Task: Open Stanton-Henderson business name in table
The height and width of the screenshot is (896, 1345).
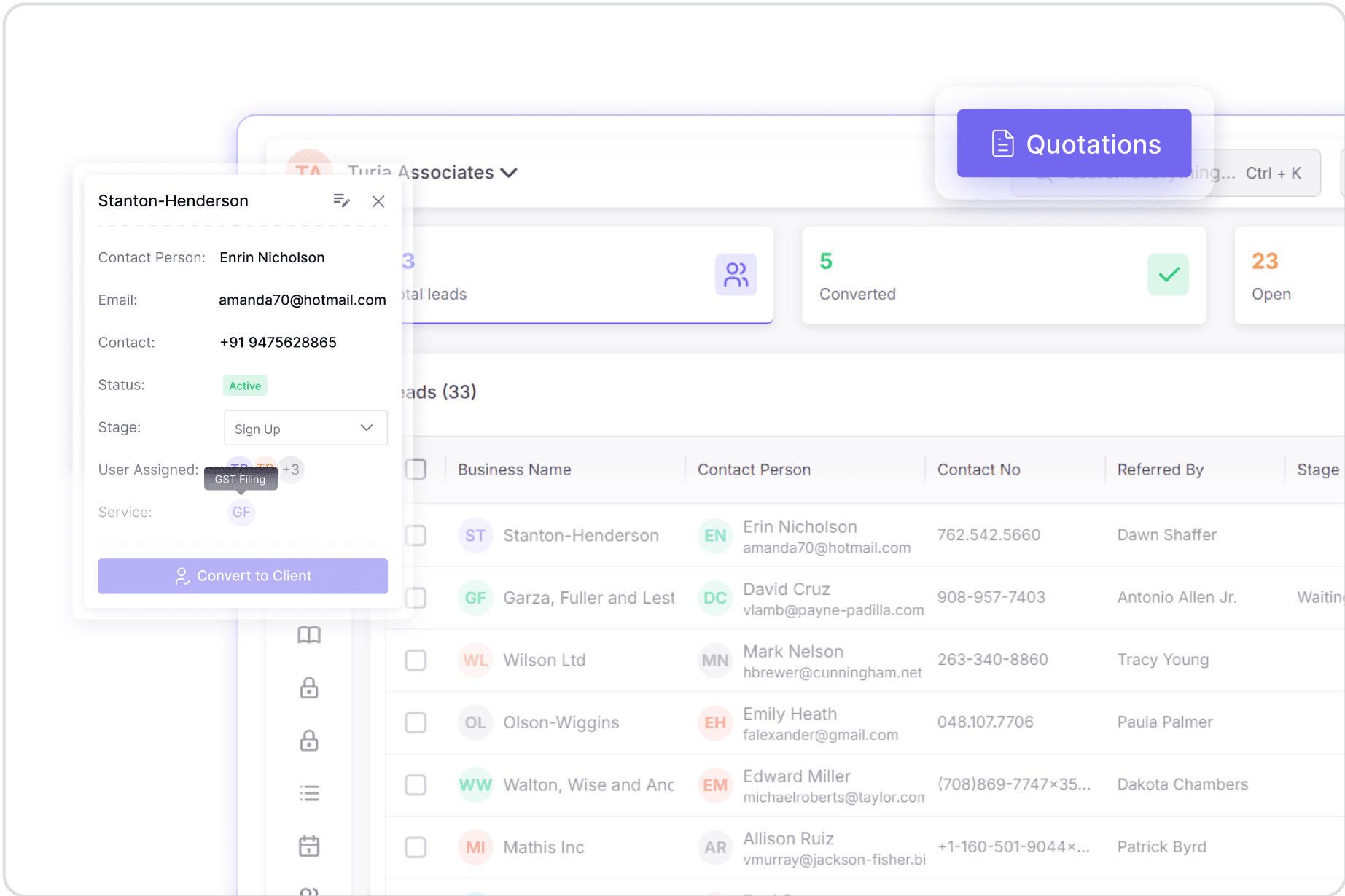Action: click(581, 535)
